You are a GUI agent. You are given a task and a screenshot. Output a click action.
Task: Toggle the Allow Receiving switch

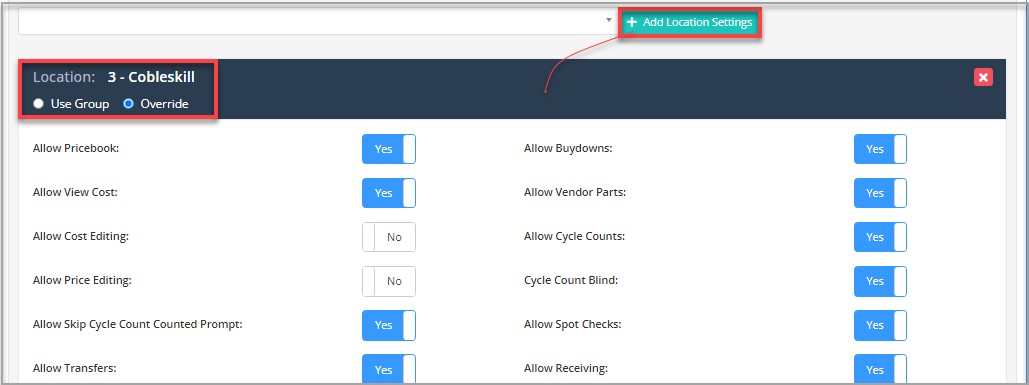[x=880, y=369]
